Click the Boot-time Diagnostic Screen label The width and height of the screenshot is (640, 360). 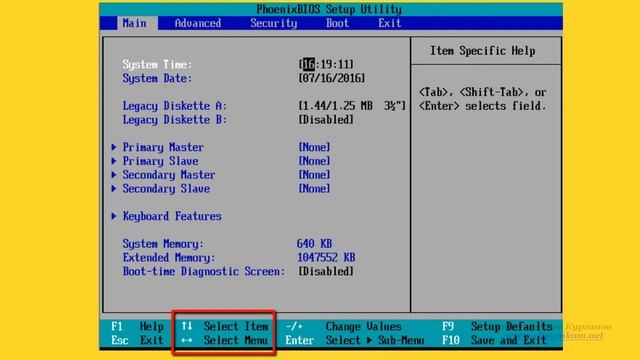(204, 271)
